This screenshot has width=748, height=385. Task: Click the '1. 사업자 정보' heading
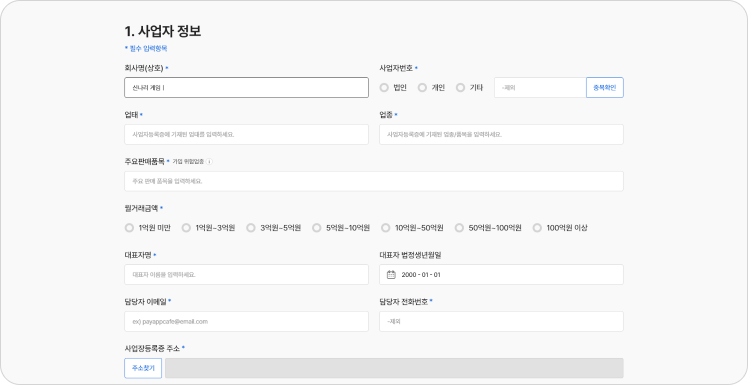point(163,31)
